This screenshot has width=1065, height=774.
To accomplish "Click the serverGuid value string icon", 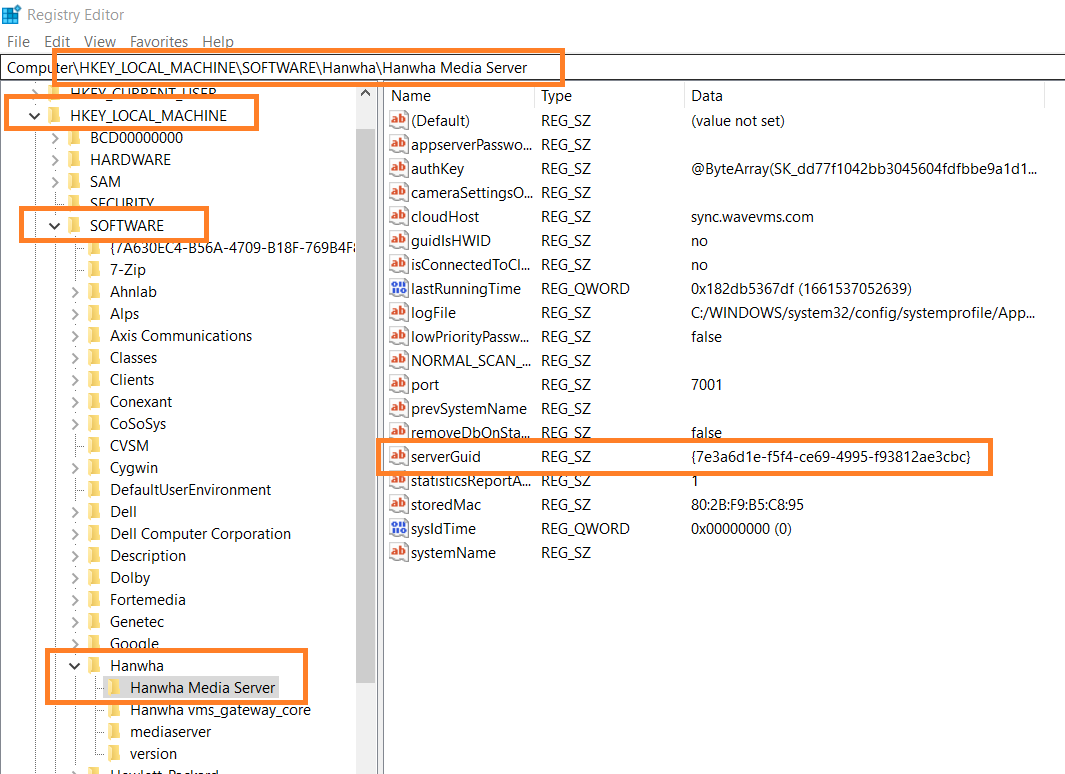I will pos(398,456).
